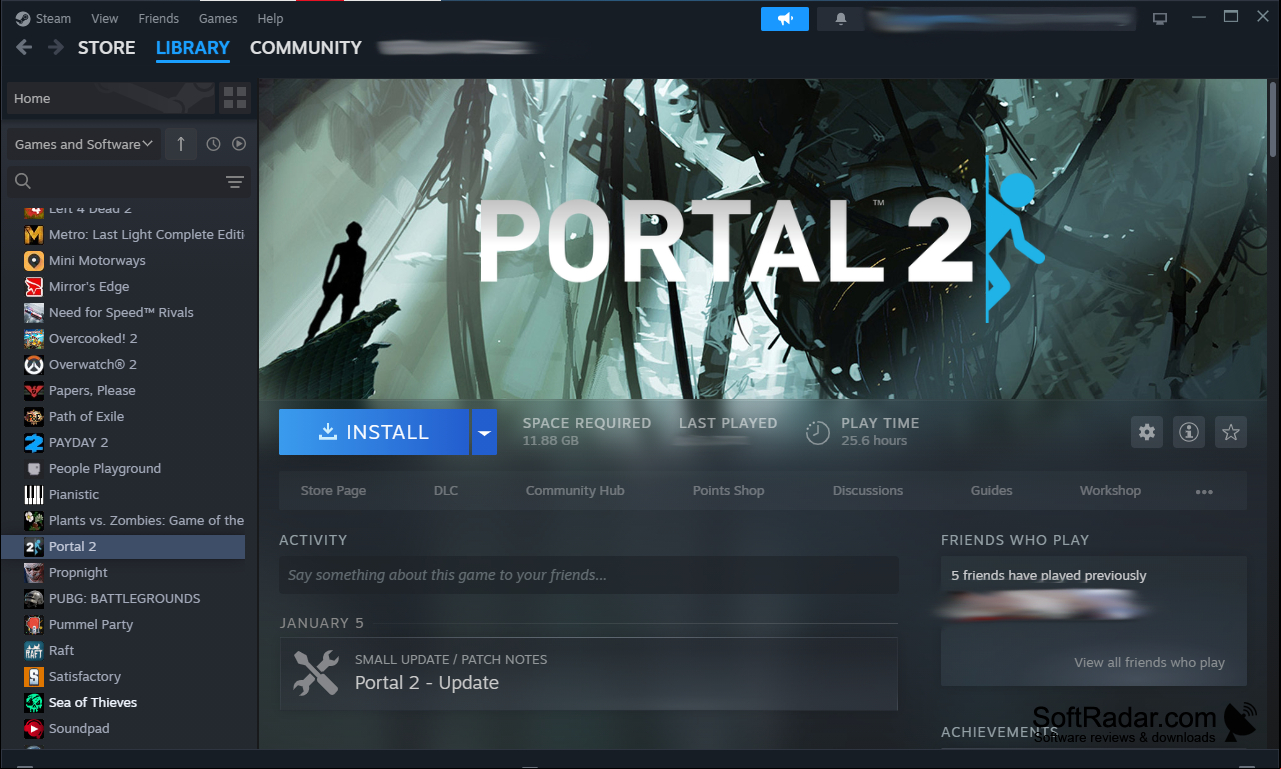Show Portal 2 game info icon

coord(1189,432)
